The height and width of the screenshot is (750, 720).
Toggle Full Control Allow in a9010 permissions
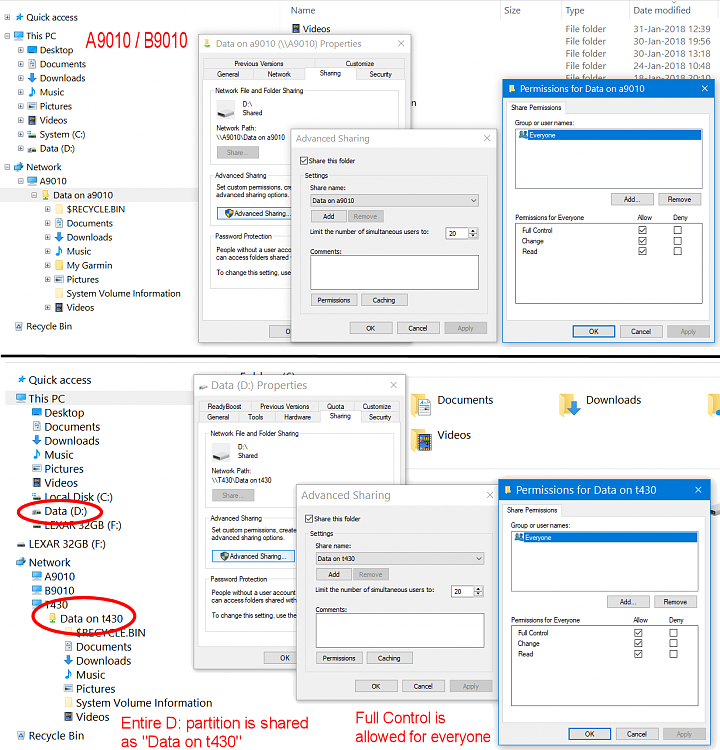click(x=642, y=230)
